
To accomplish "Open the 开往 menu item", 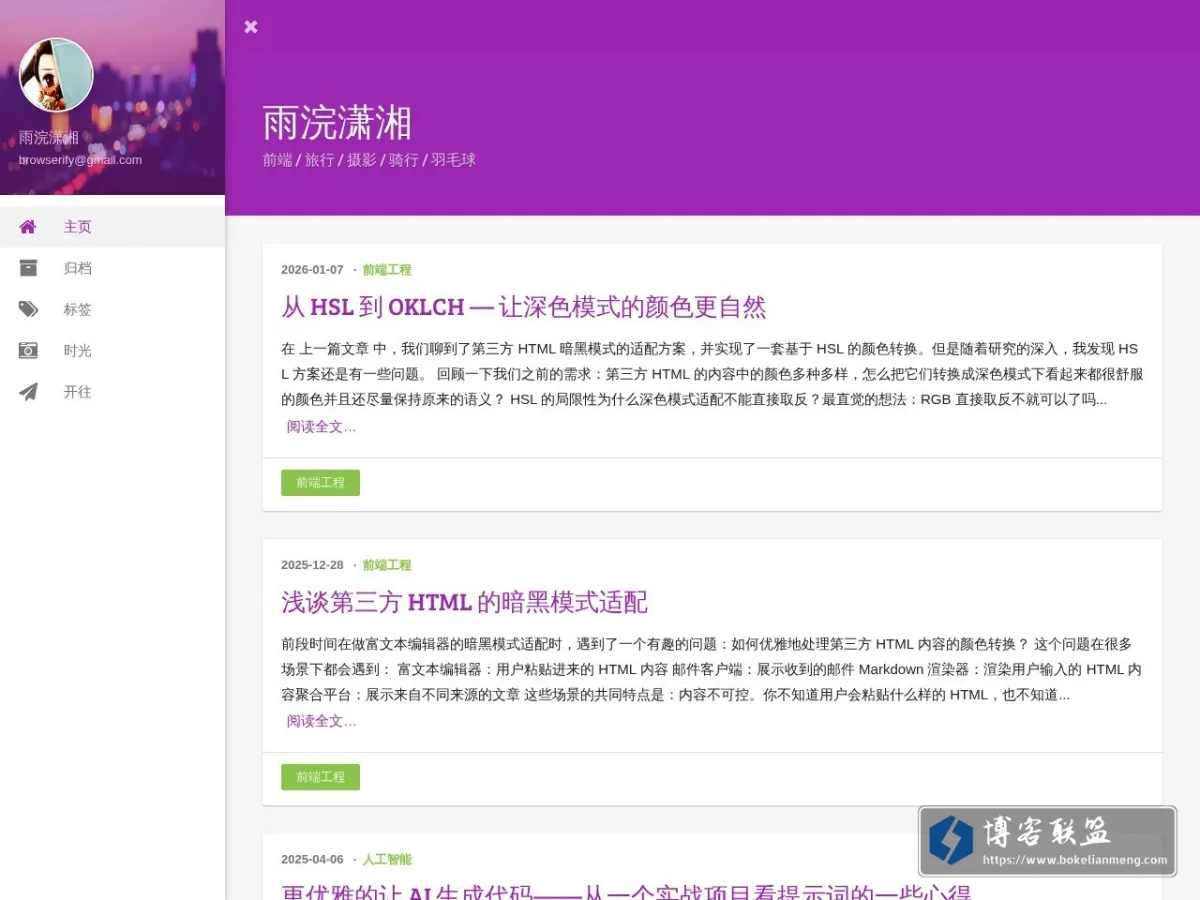I will point(112,392).
